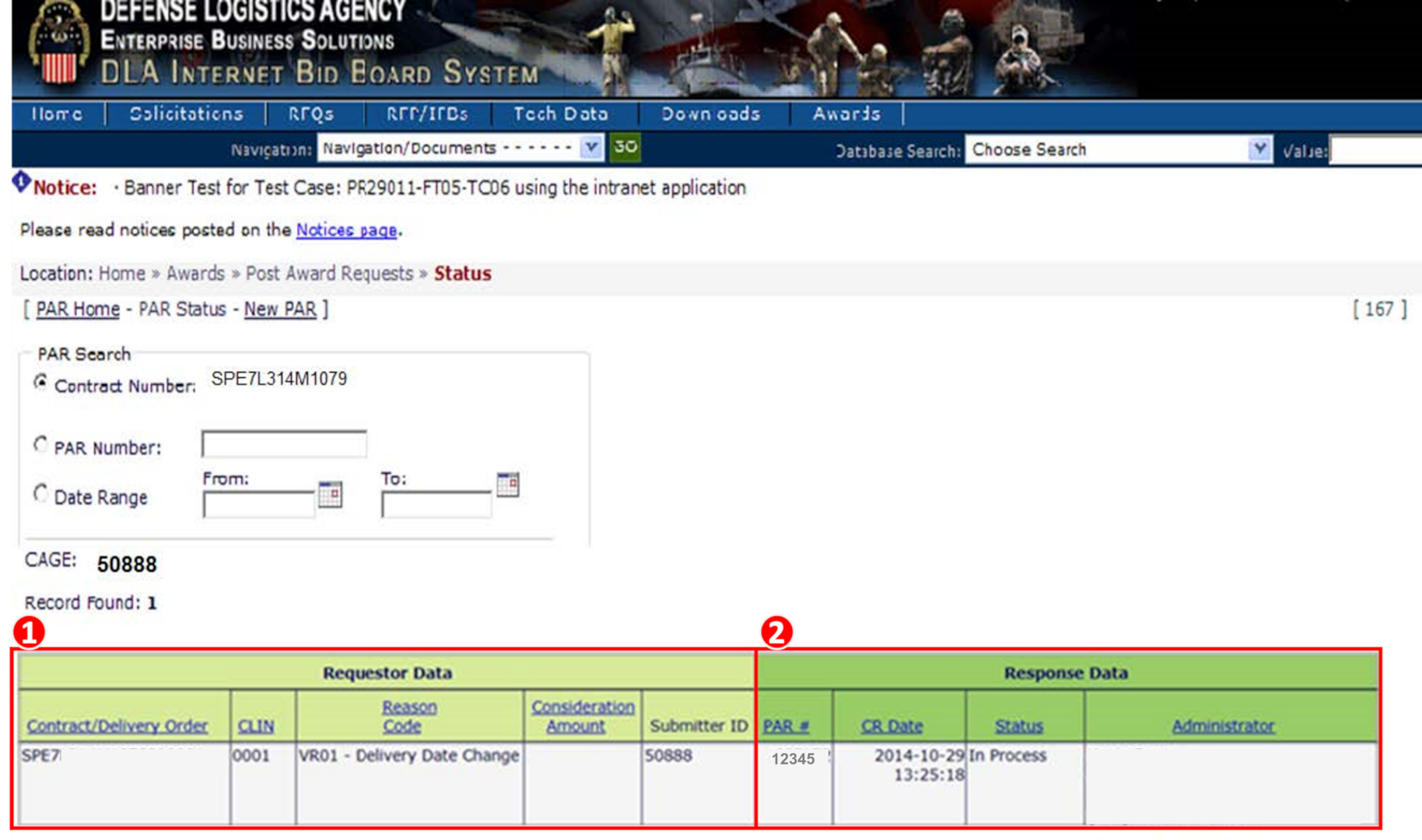
Task: Click the green GO navigation button
Action: point(625,147)
